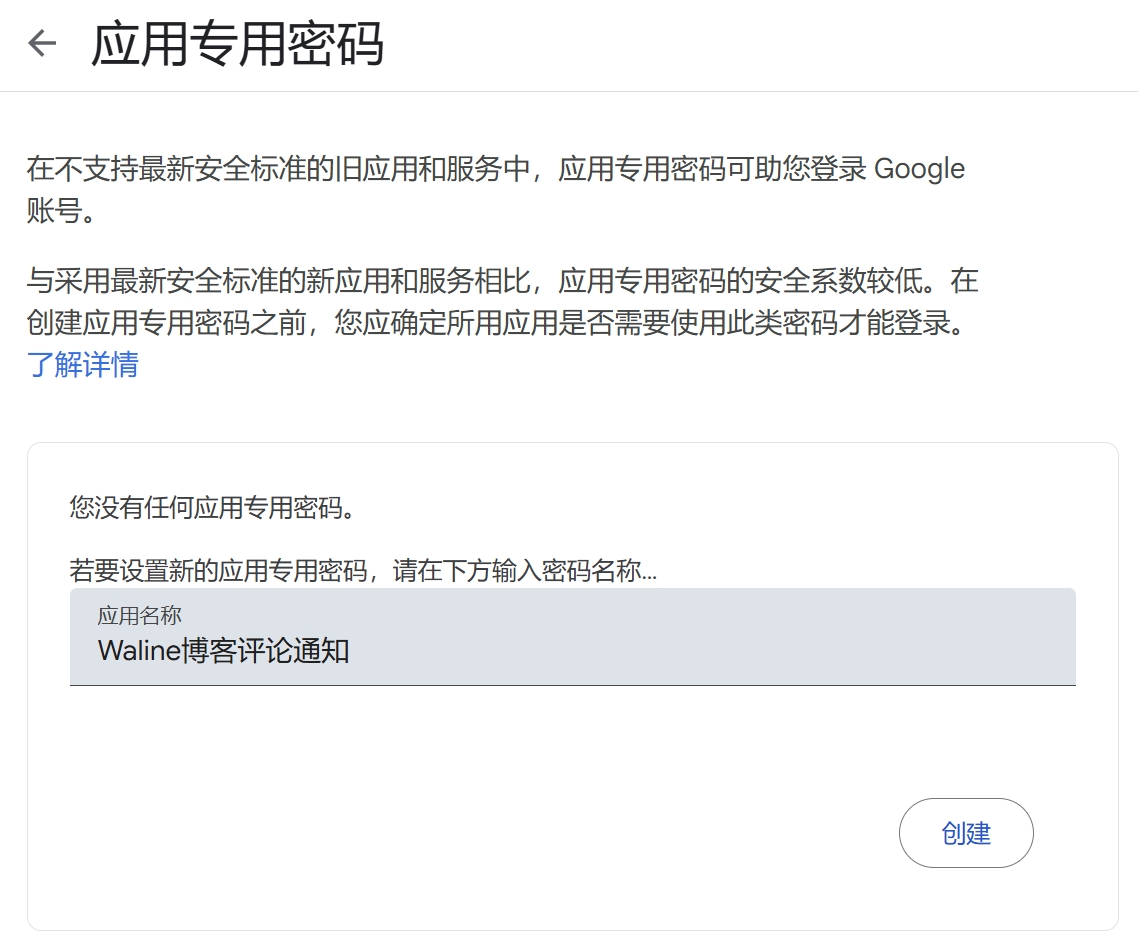Go back using the left arrow icon

coord(42,43)
